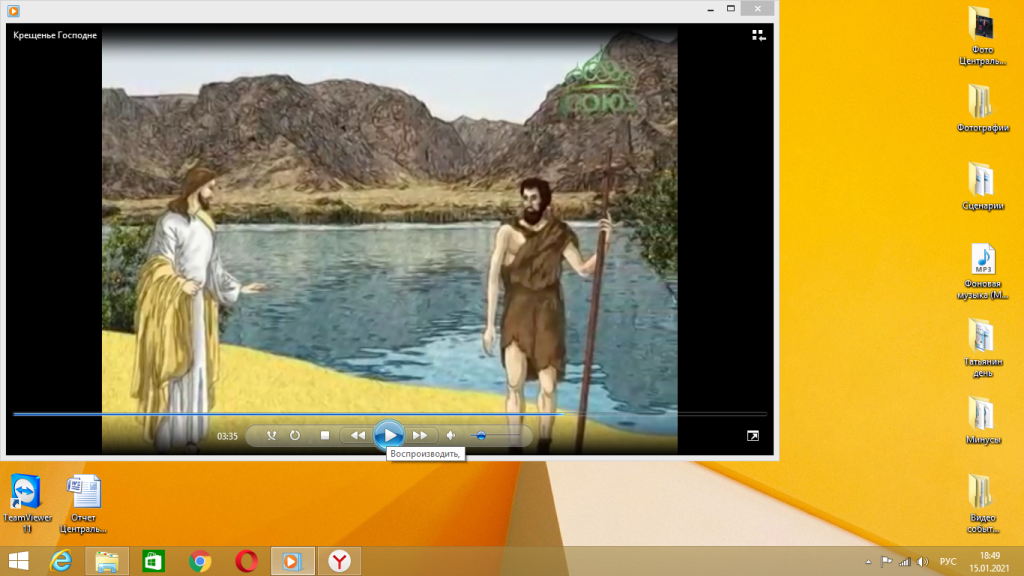Toggle shuffle mode in the player
The height and width of the screenshot is (576, 1024).
point(271,436)
